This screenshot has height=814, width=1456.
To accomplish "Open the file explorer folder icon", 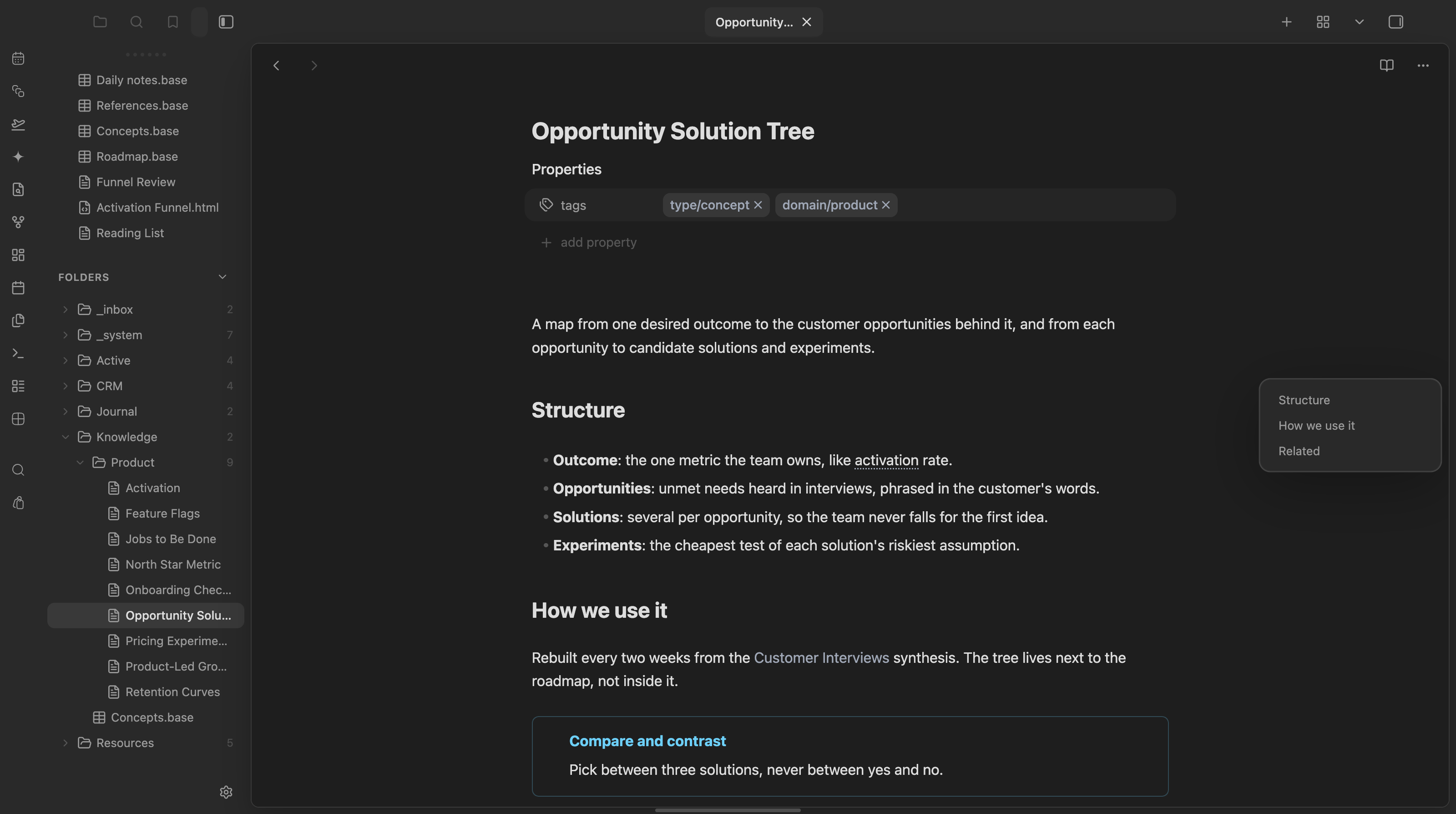I will pyautogui.click(x=100, y=22).
